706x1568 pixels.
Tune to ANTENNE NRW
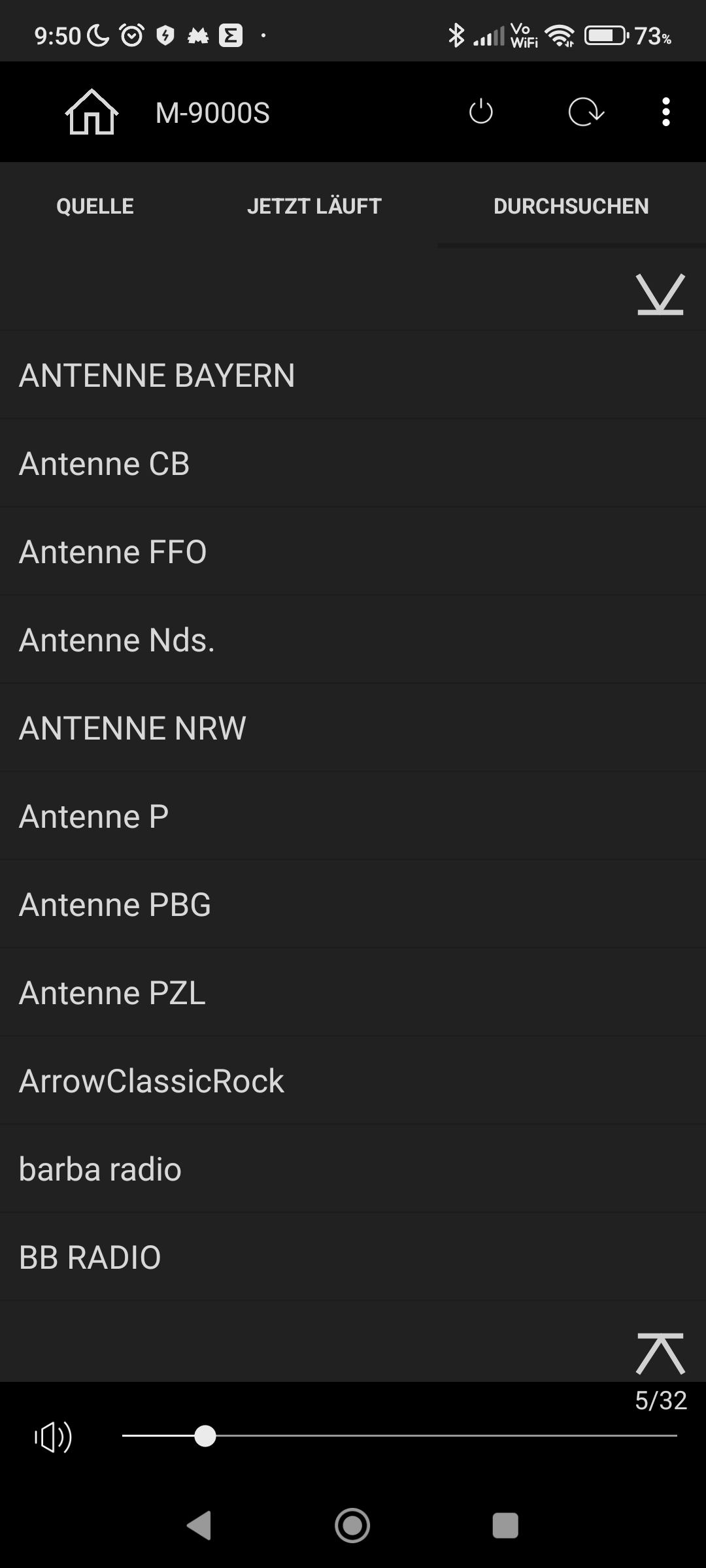(133, 728)
